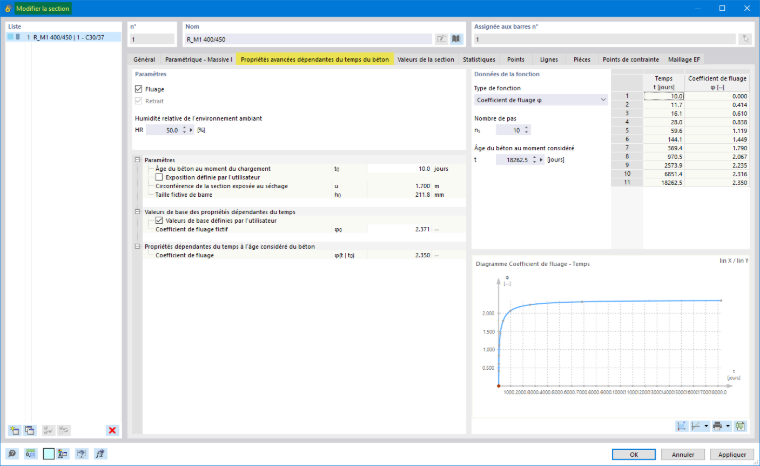Click the HR humidity arrow button

pos(191,130)
